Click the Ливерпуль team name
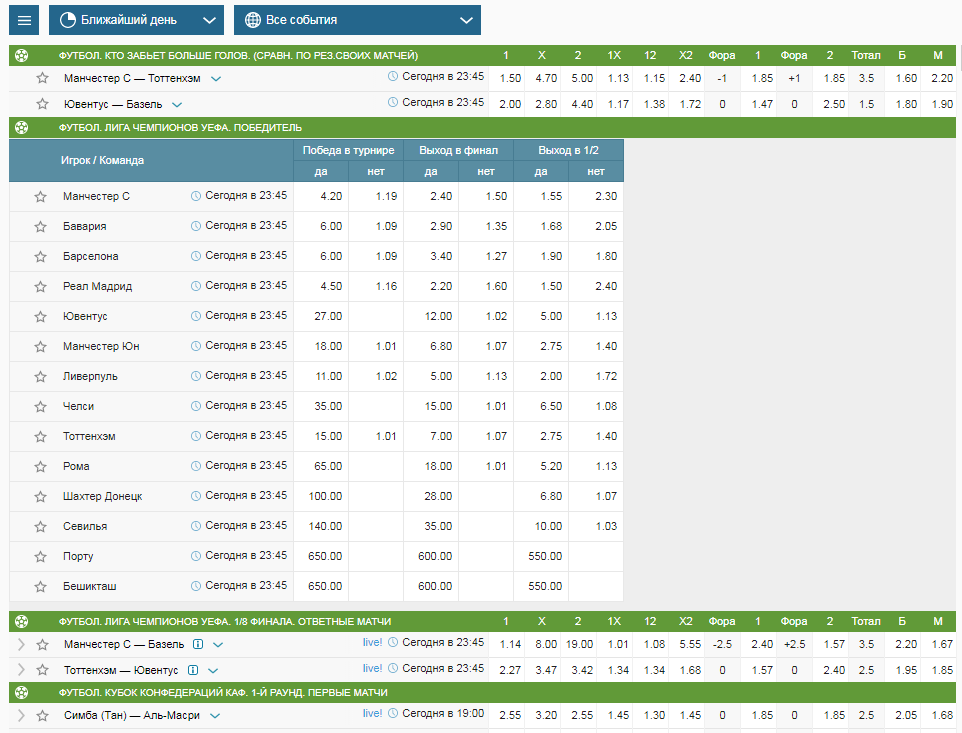The height and width of the screenshot is (733, 962). [90, 376]
